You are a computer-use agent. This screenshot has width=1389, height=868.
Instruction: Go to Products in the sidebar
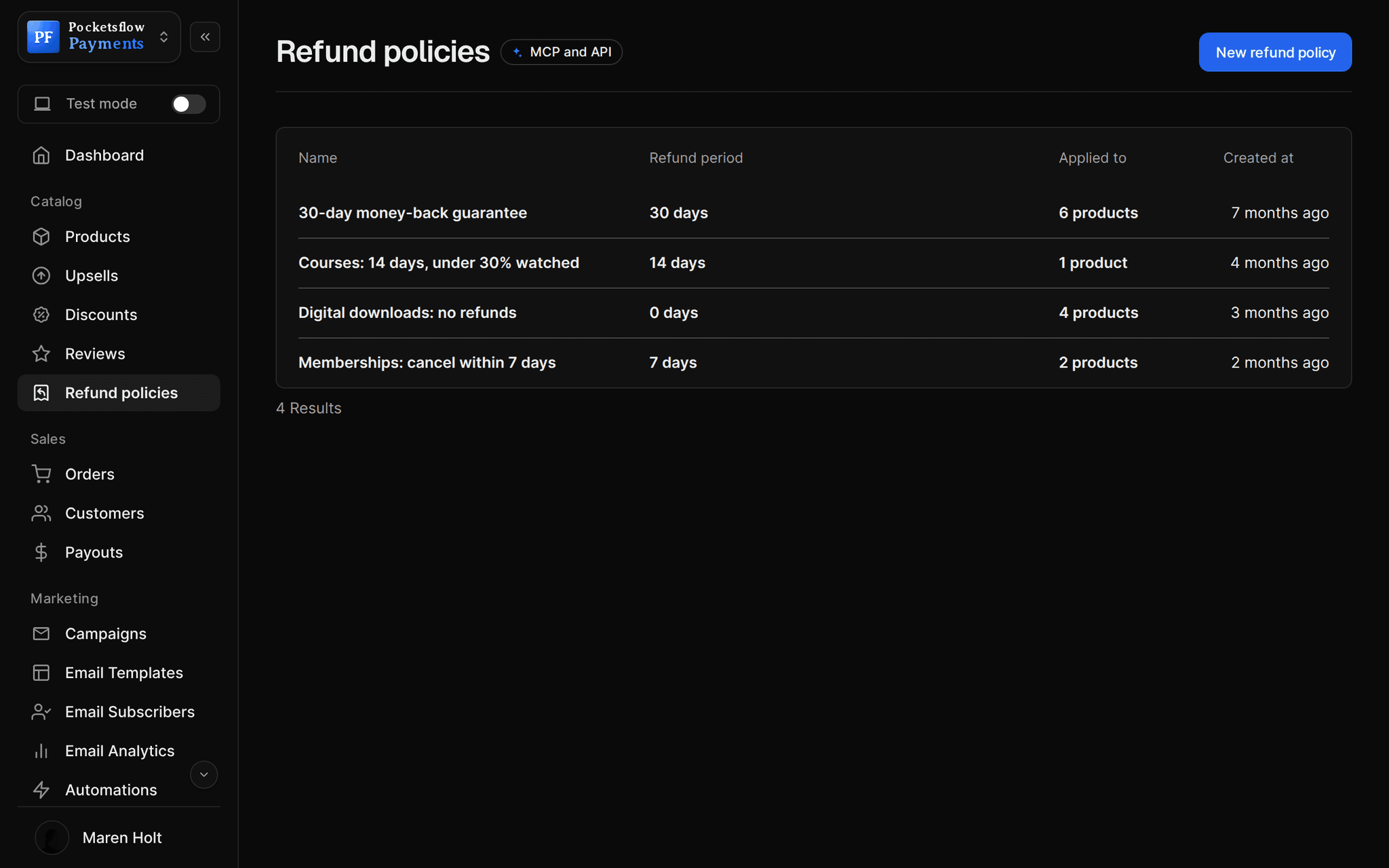[119, 237]
